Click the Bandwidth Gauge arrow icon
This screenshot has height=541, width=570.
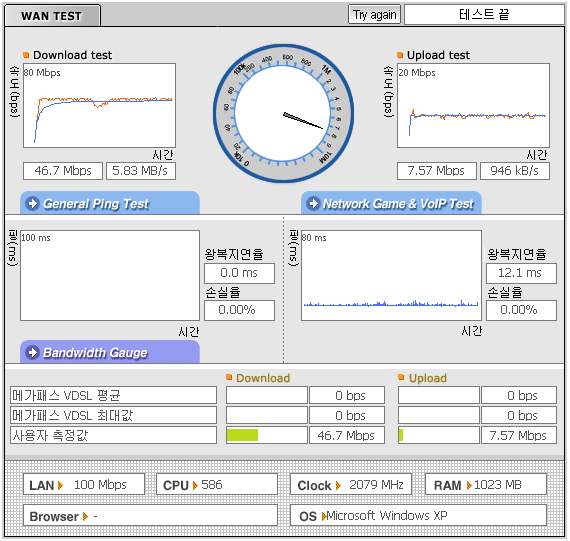(33, 352)
